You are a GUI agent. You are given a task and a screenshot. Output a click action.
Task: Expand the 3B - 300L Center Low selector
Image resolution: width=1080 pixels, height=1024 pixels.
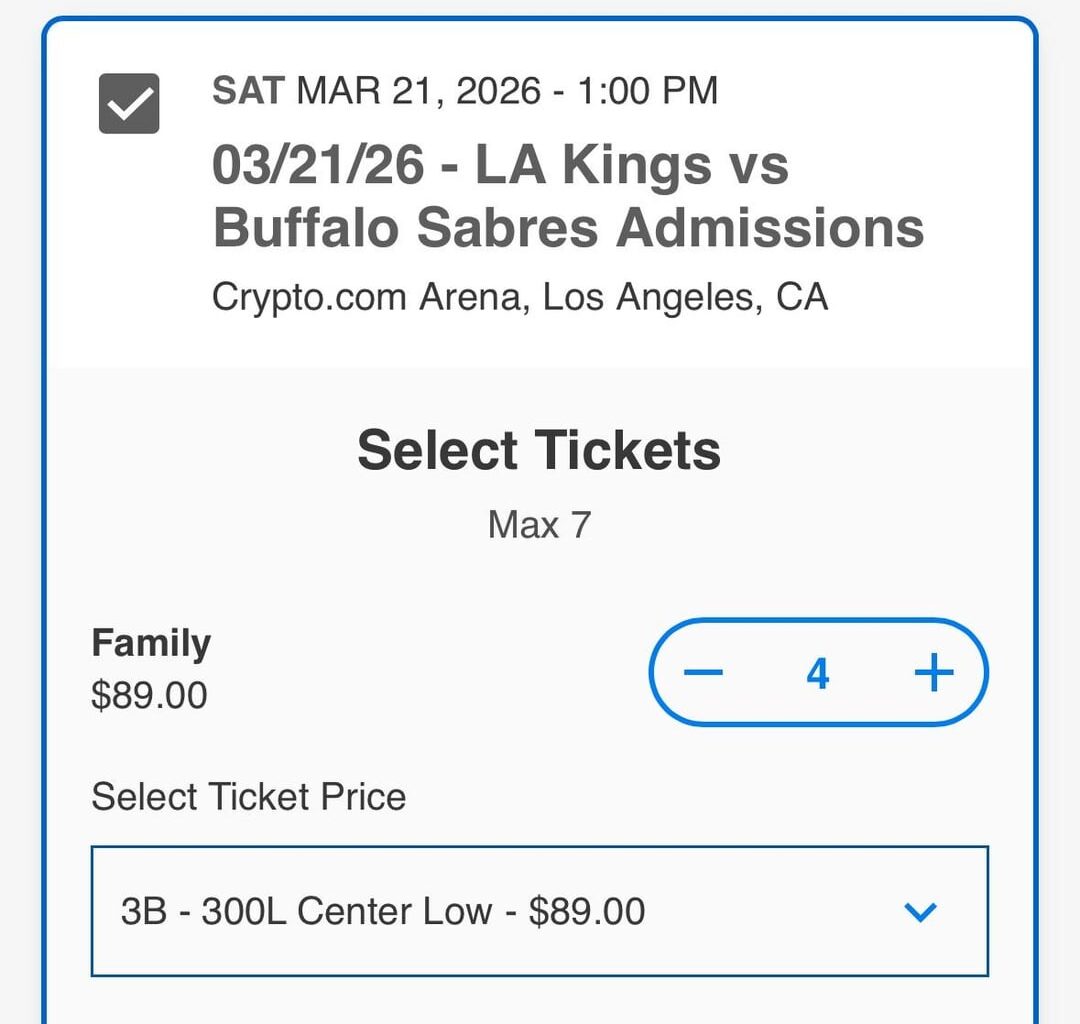pyautogui.click(x=540, y=911)
